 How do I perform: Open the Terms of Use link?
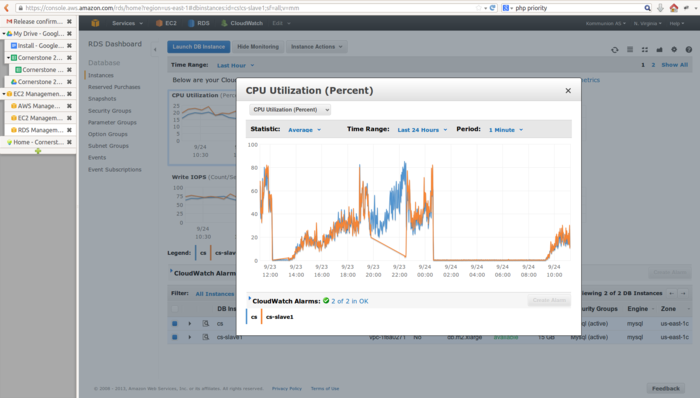point(325,389)
